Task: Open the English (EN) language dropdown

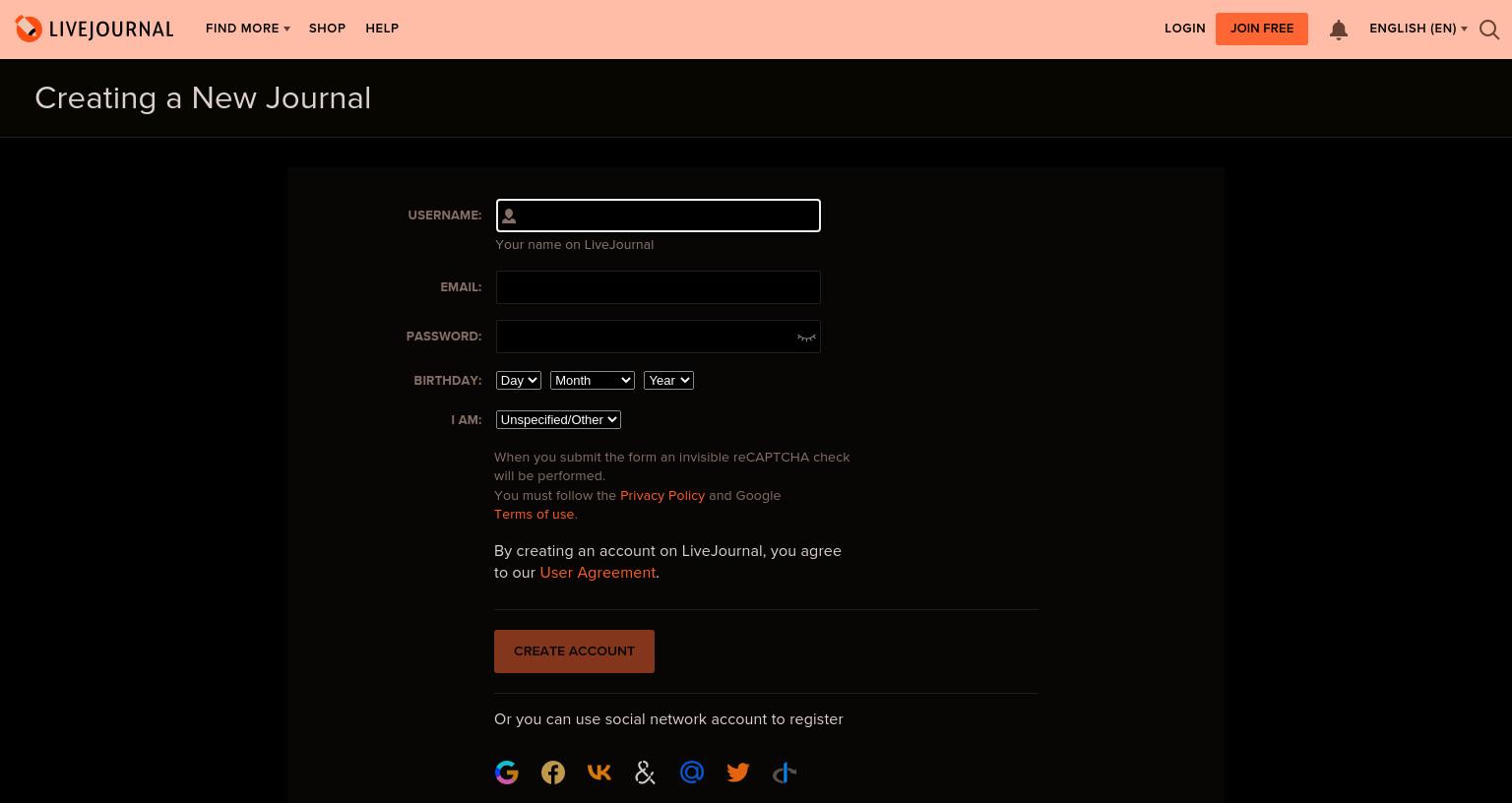Action: tap(1418, 29)
